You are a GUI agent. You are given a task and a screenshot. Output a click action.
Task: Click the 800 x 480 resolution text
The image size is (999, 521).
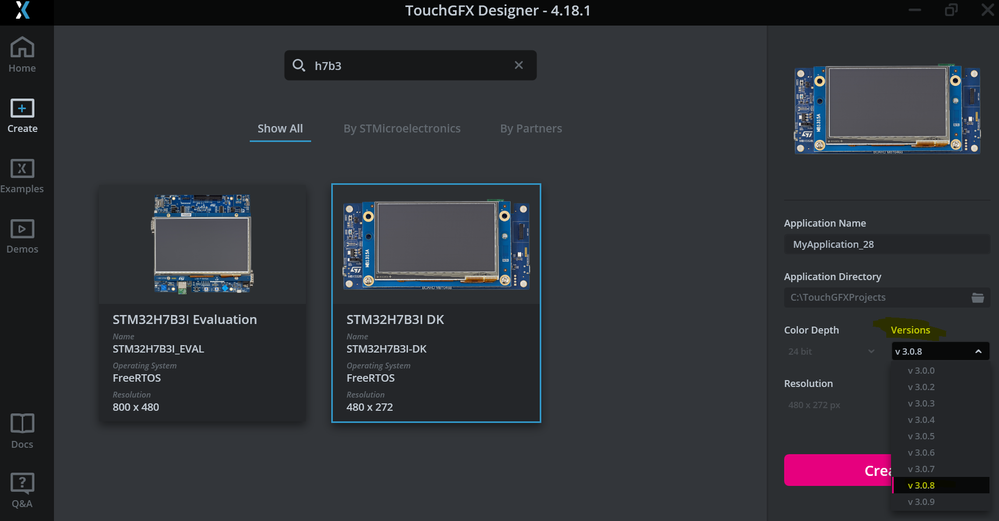coord(136,407)
